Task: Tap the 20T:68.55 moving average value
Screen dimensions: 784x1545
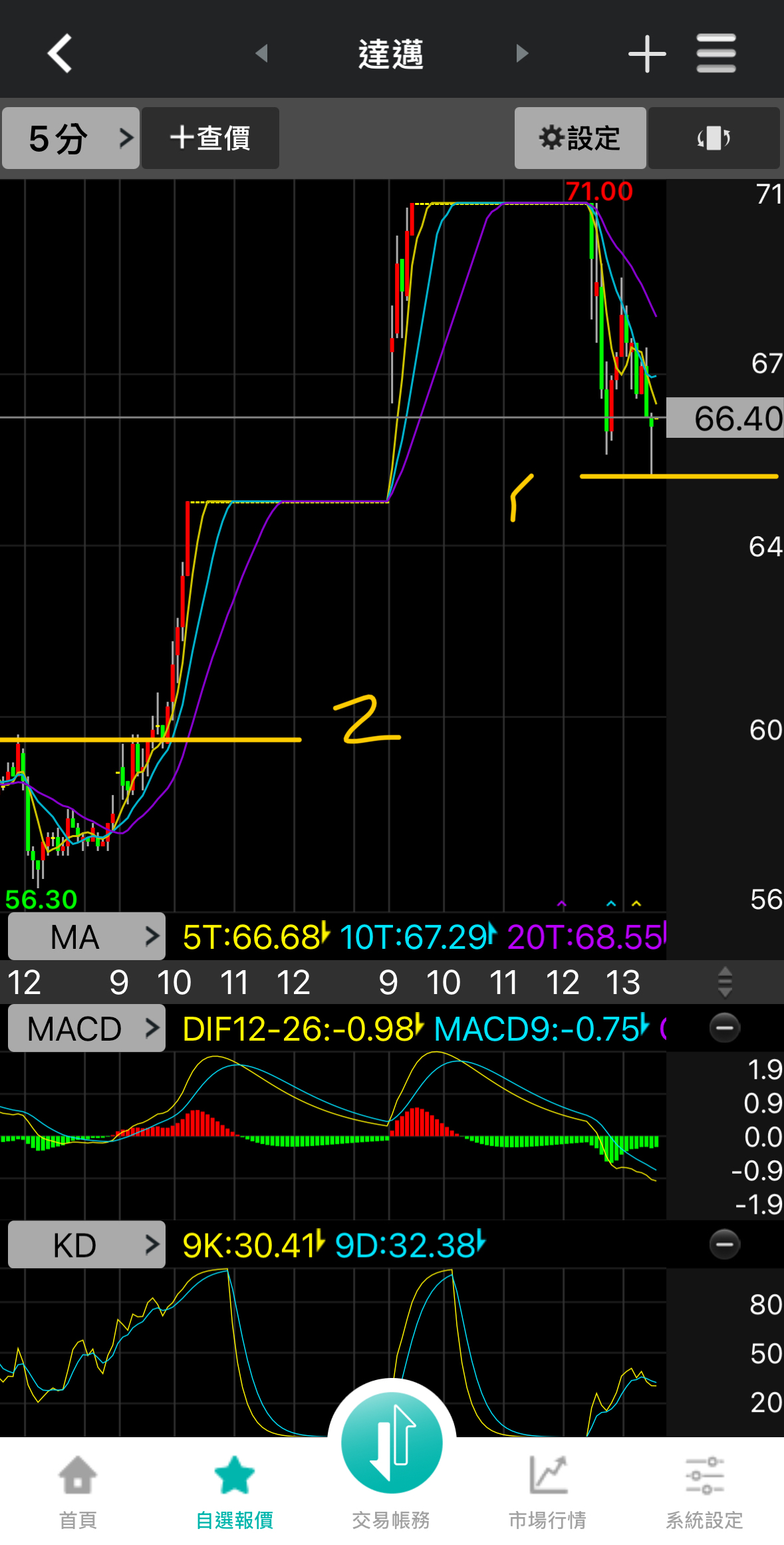Action: click(x=587, y=937)
